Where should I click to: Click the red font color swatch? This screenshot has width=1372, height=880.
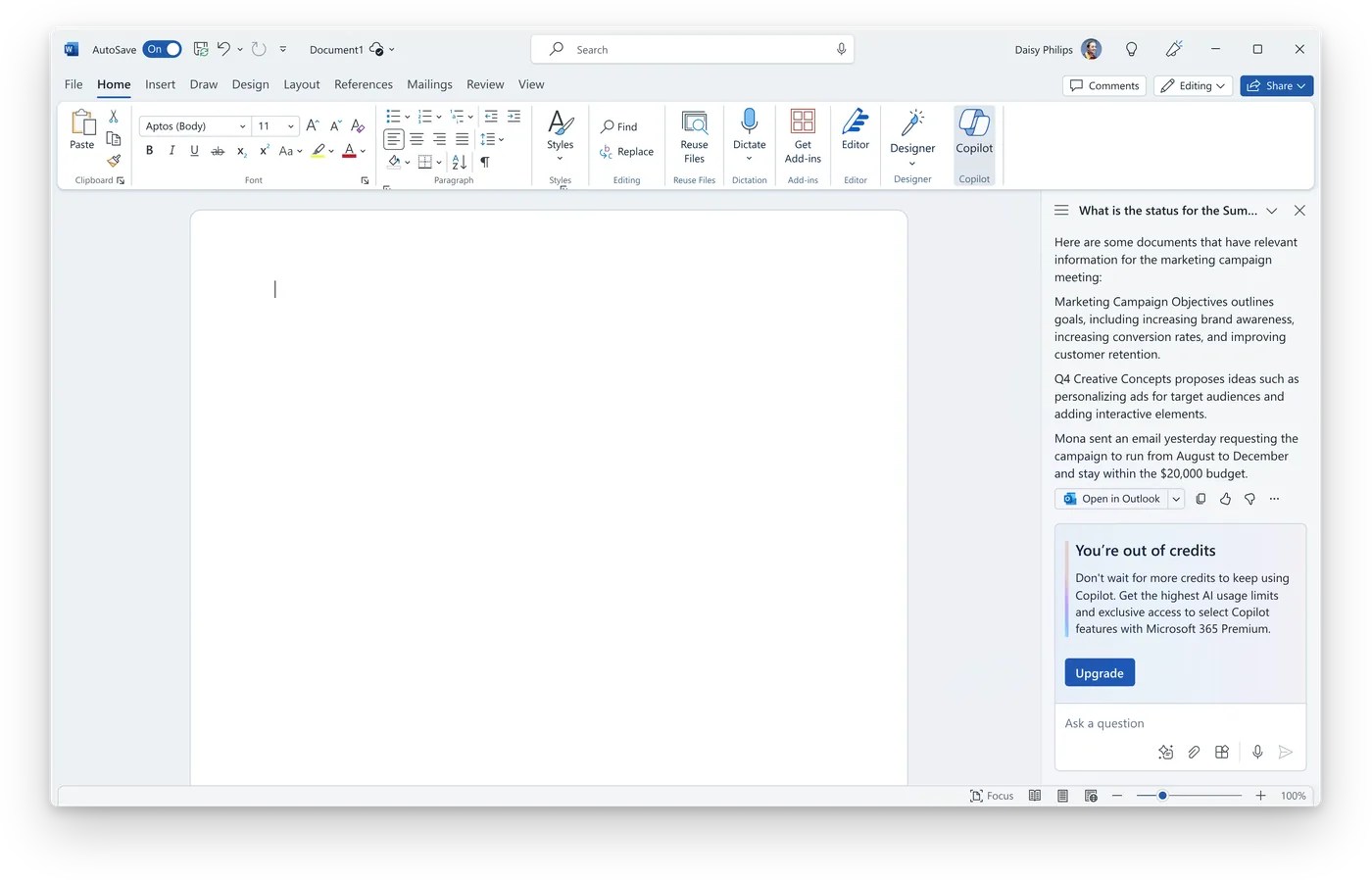[349, 151]
